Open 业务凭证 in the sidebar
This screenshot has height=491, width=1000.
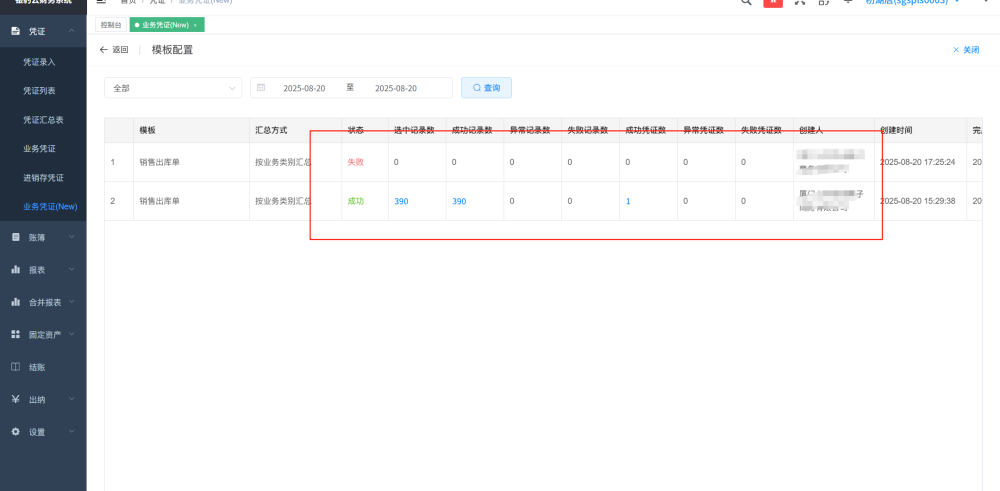[40, 149]
